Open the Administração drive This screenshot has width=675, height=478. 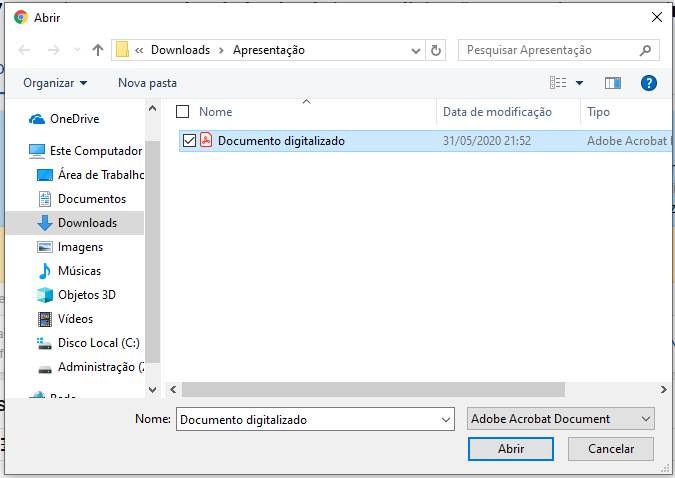(101, 367)
